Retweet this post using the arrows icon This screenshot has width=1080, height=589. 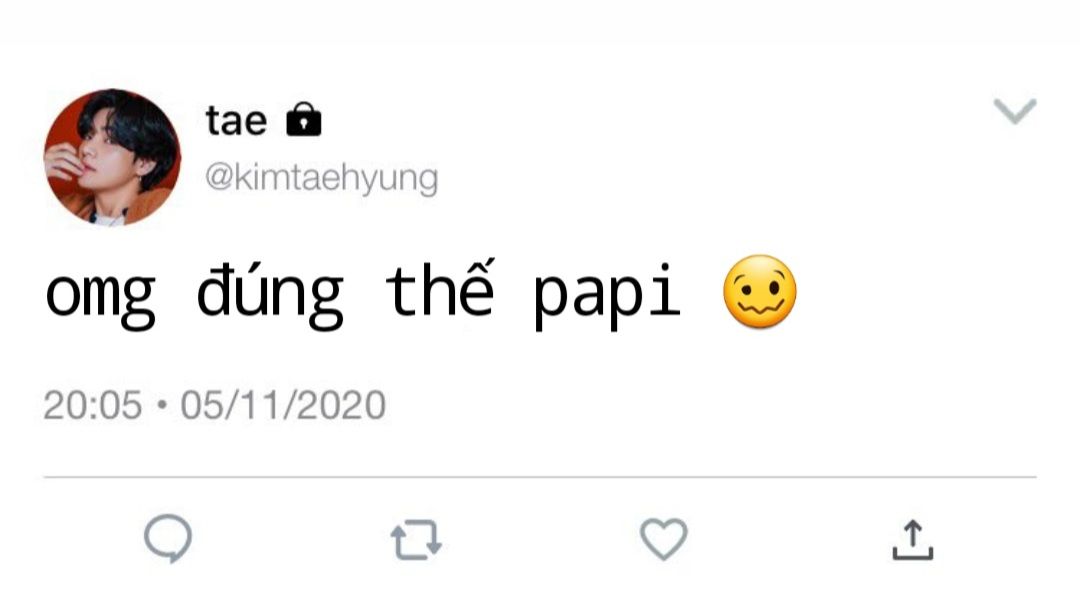416,539
